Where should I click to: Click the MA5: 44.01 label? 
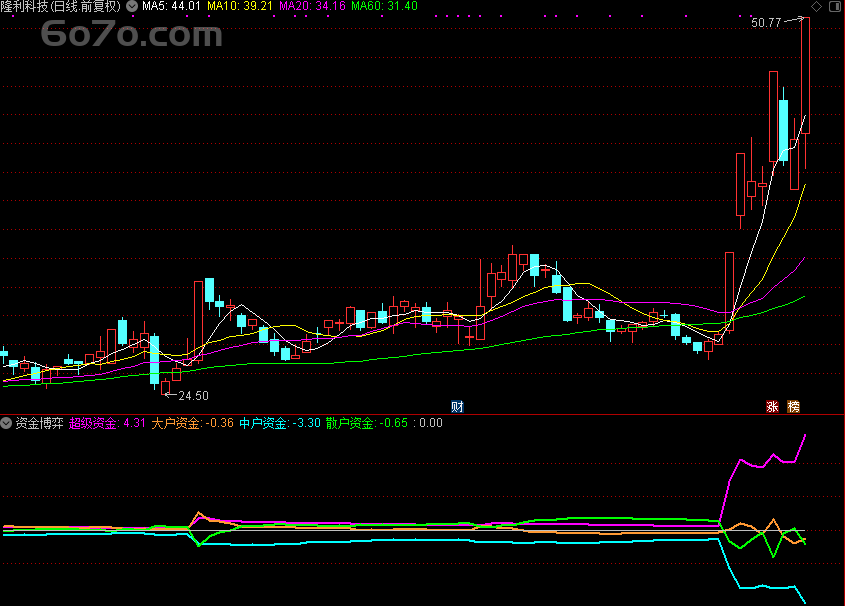(x=171, y=6)
